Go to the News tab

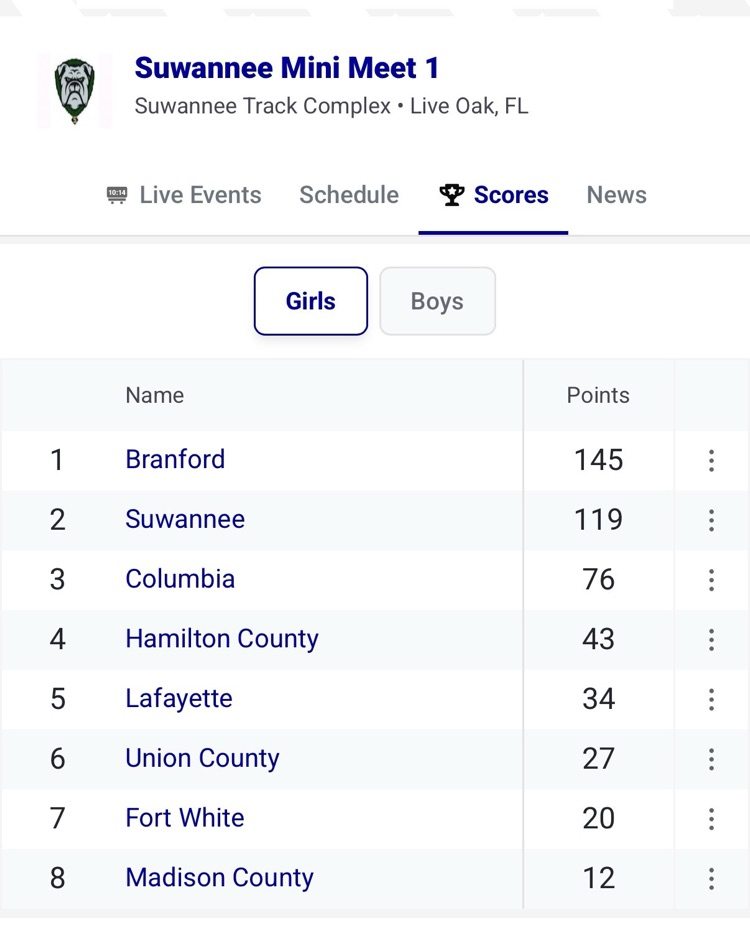(x=616, y=195)
